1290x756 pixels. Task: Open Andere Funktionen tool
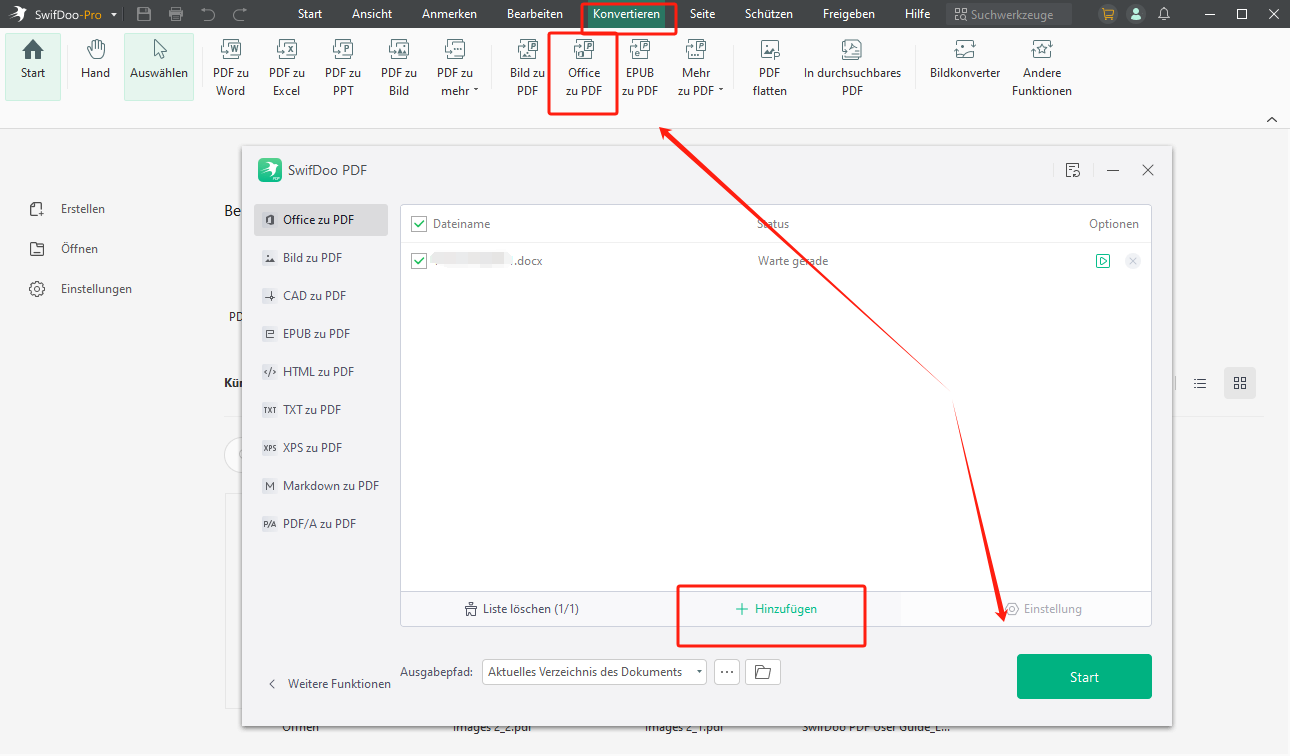[1042, 69]
